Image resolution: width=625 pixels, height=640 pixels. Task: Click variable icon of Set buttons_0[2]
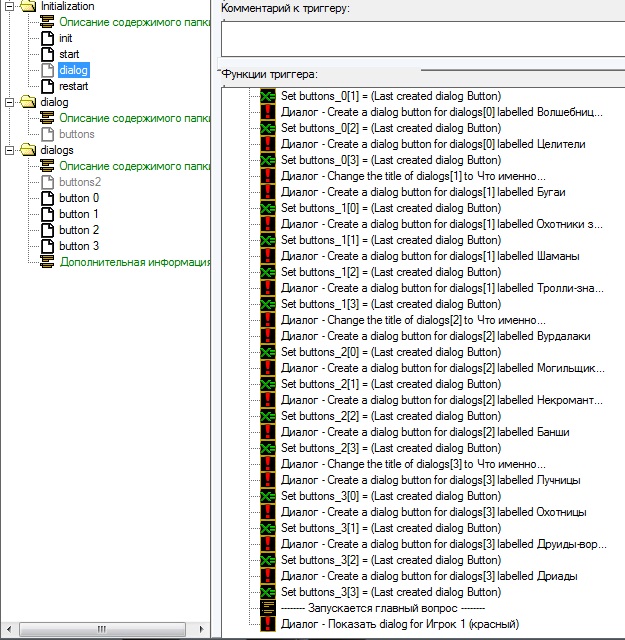point(268,128)
